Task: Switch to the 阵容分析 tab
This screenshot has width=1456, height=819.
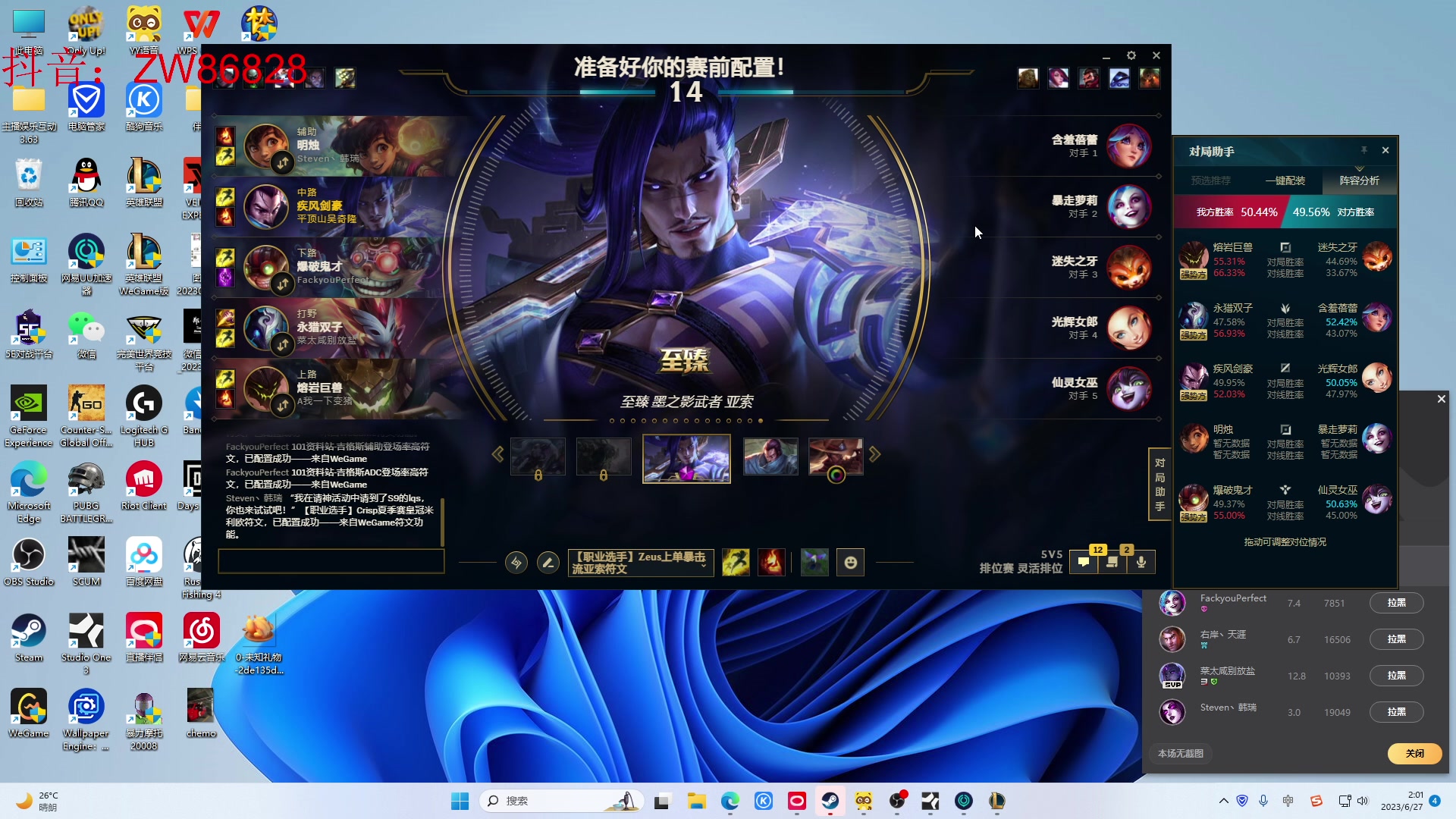Action: (1359, 180)
